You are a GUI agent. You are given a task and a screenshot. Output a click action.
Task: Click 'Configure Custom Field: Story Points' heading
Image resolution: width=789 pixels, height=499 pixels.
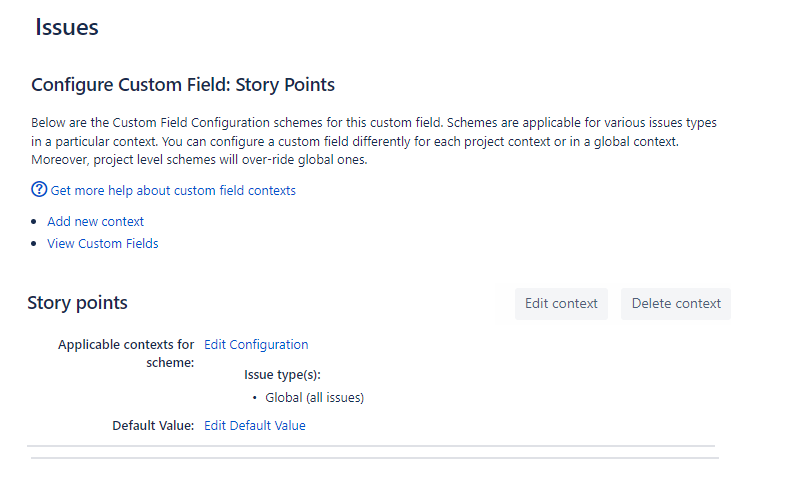coord(183,84)
